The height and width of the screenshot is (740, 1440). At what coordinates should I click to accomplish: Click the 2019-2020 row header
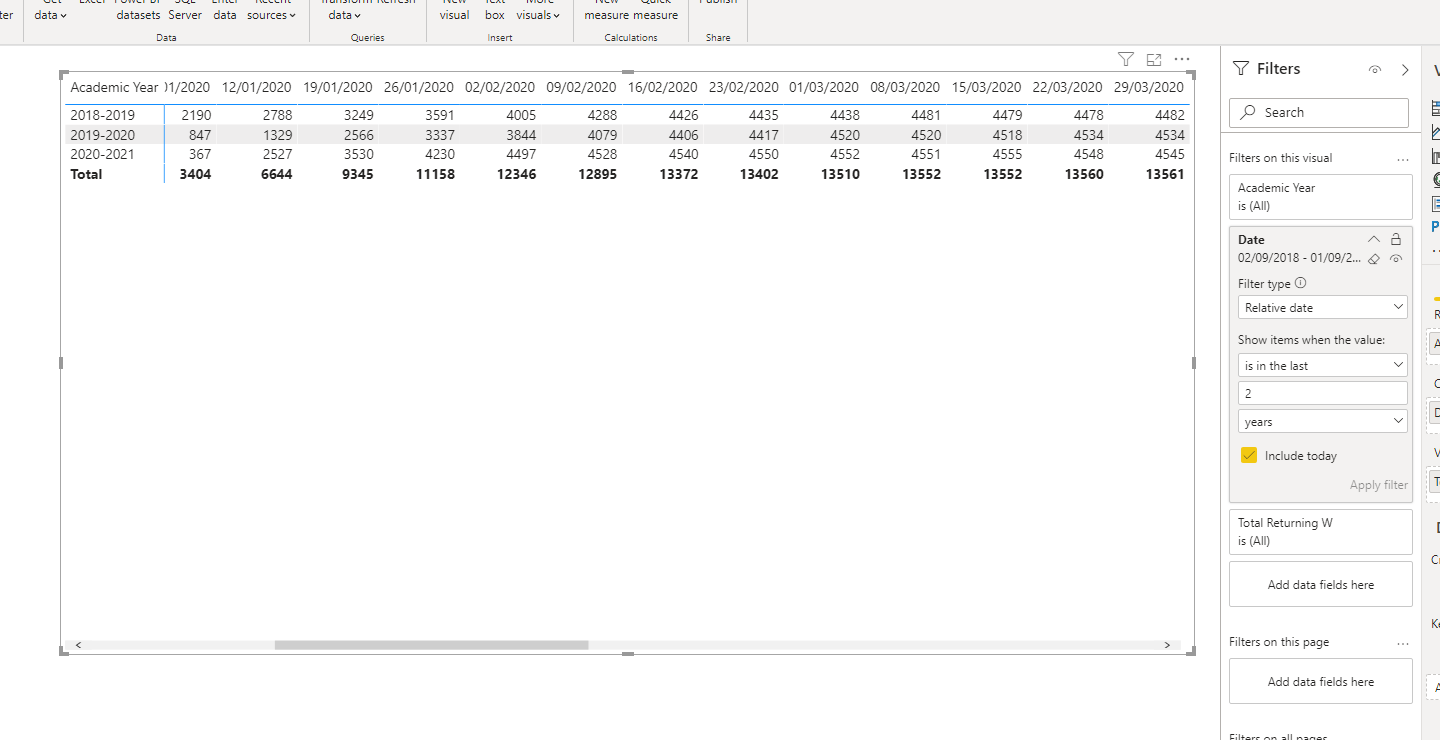point(103,135)
